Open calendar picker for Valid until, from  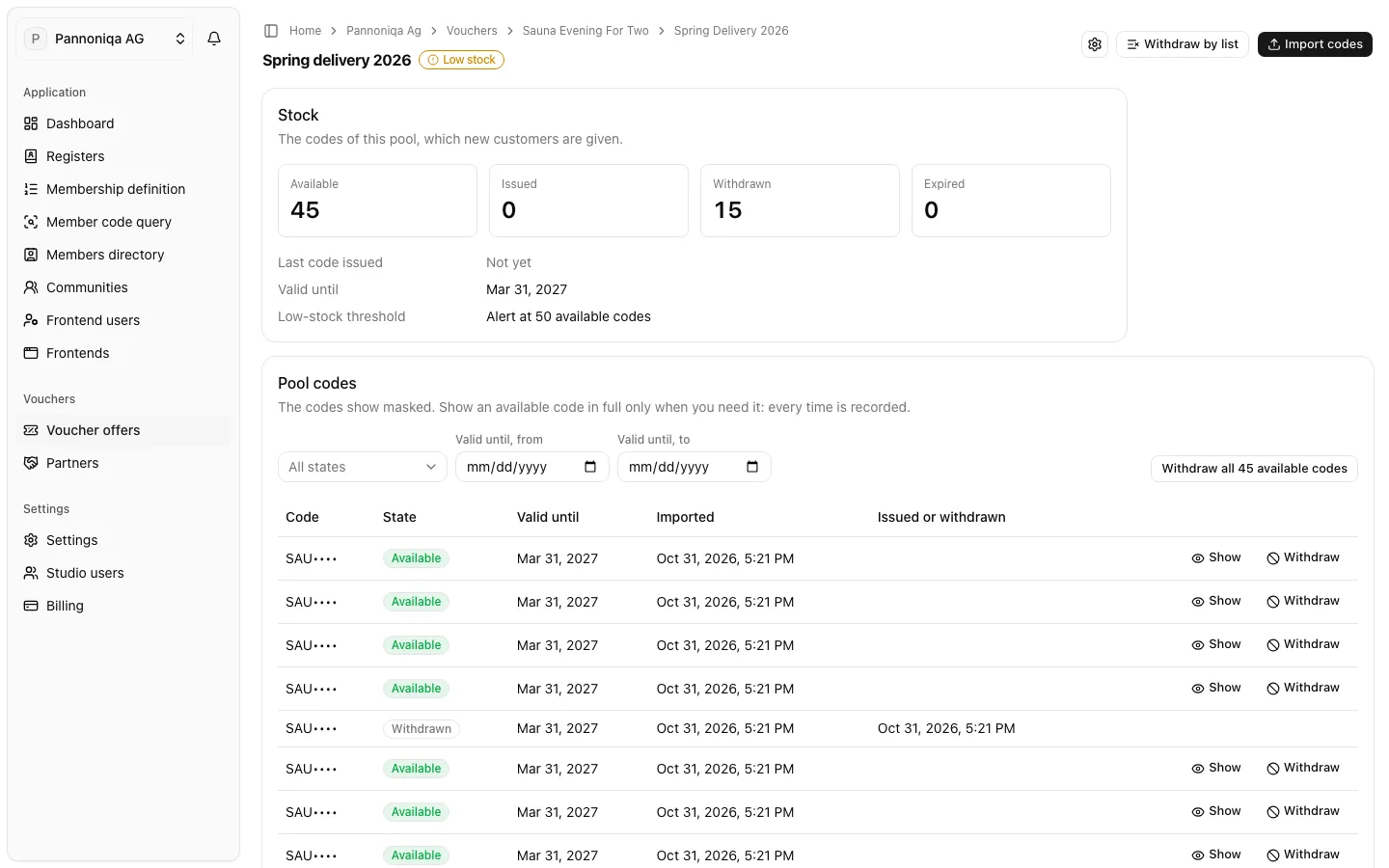click(x=590, y=467)
